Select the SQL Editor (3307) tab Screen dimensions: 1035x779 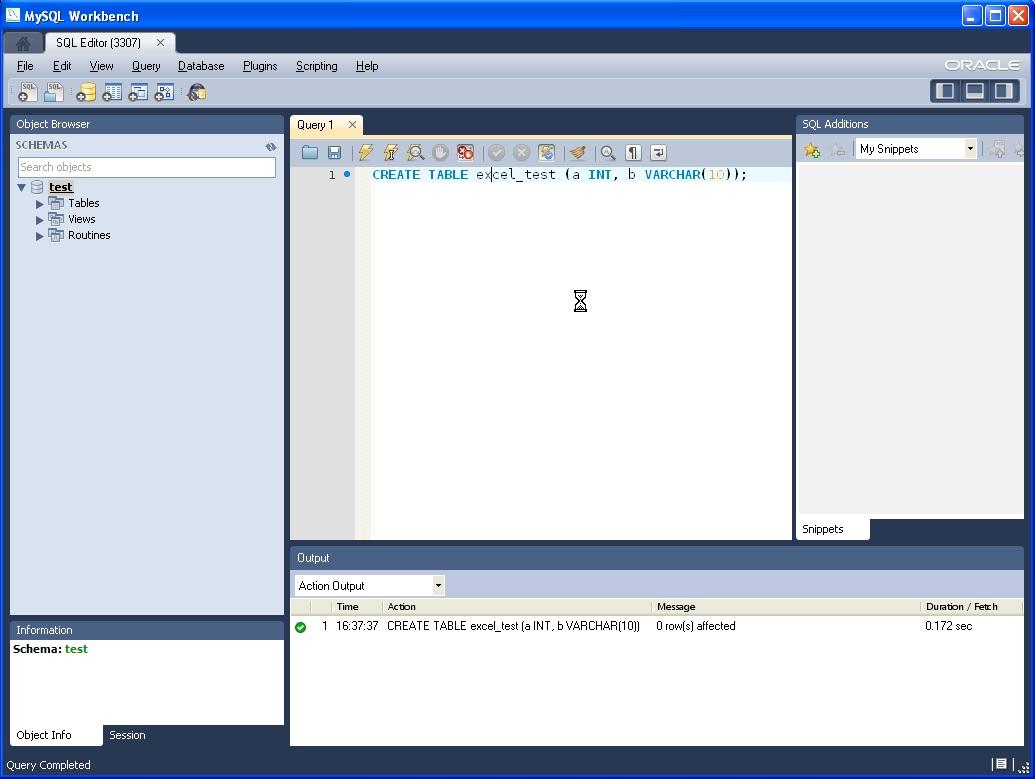click(98, 43)
